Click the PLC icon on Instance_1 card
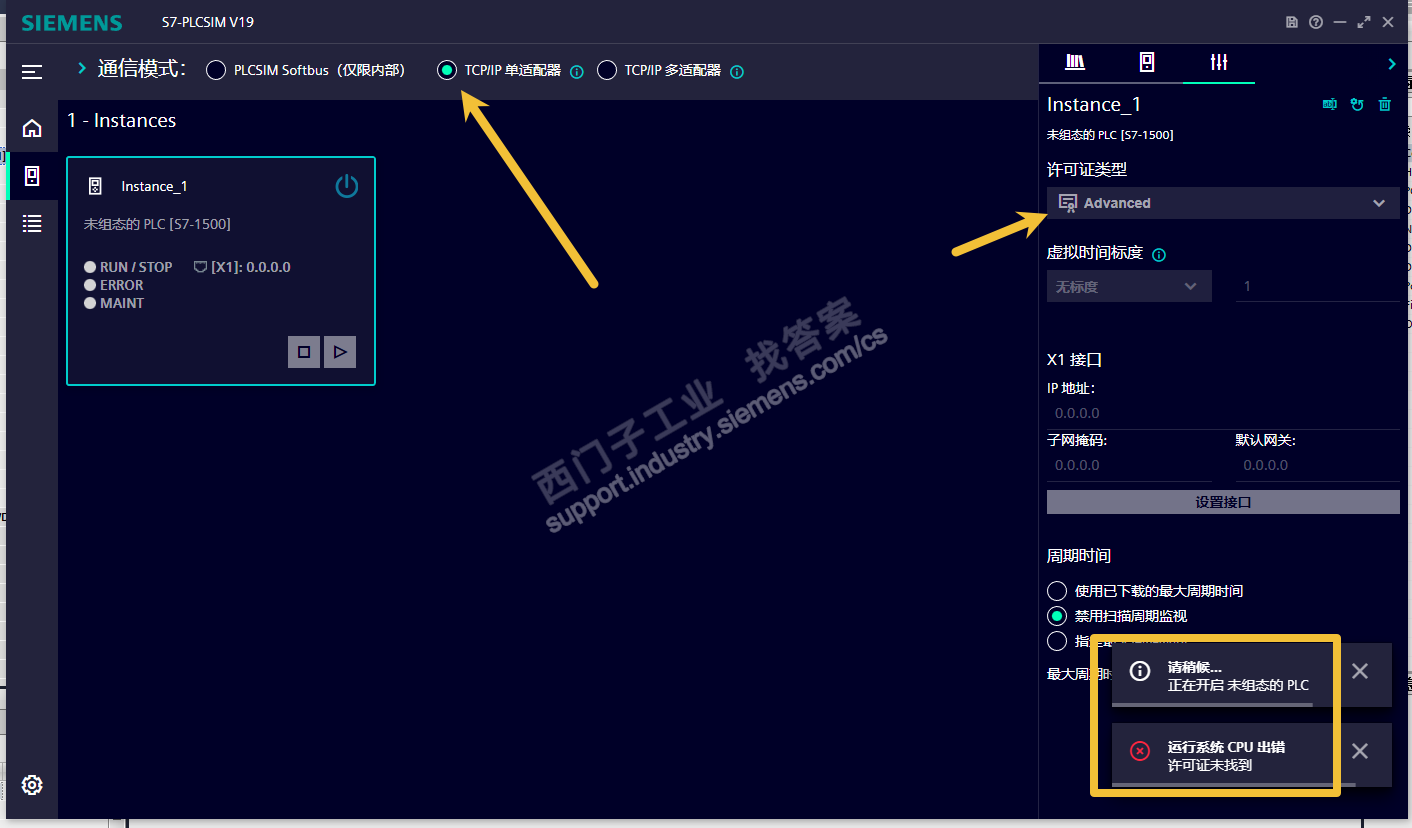 (x=95, y=186)
